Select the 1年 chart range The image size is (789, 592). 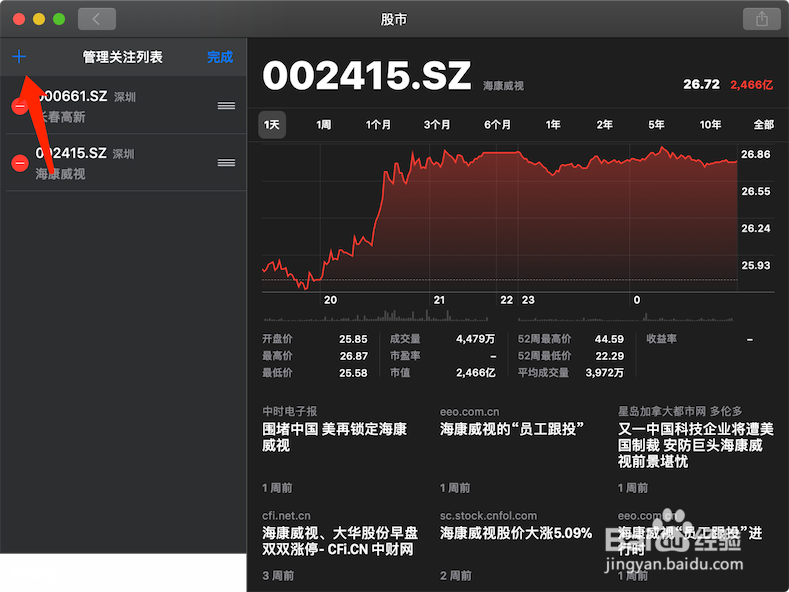(x=553, y=124)
